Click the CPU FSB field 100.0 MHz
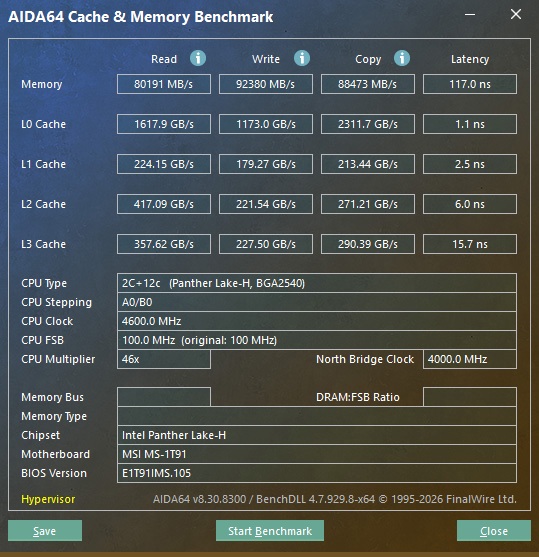The image size is (539, 557). (317, 340)
